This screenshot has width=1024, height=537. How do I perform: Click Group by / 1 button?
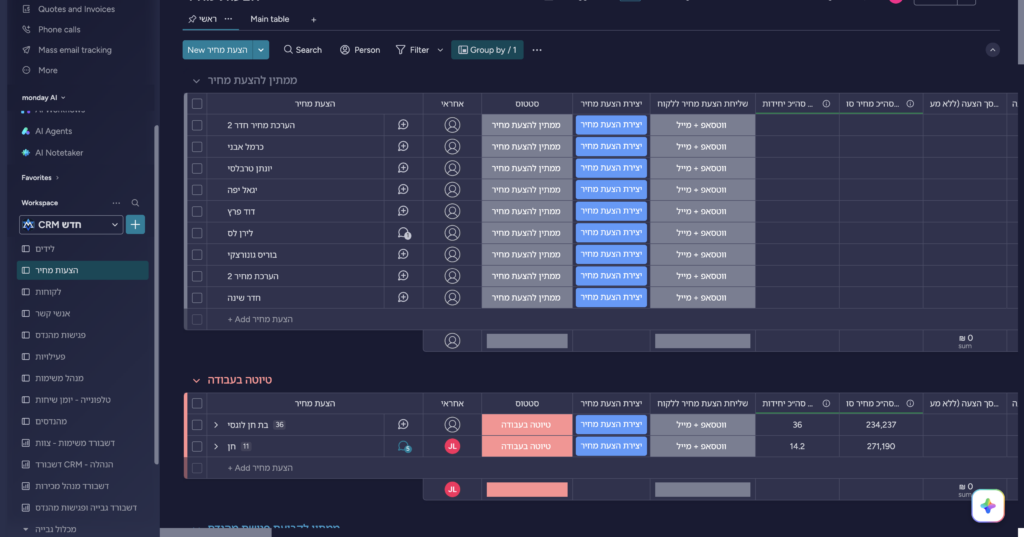487,50
